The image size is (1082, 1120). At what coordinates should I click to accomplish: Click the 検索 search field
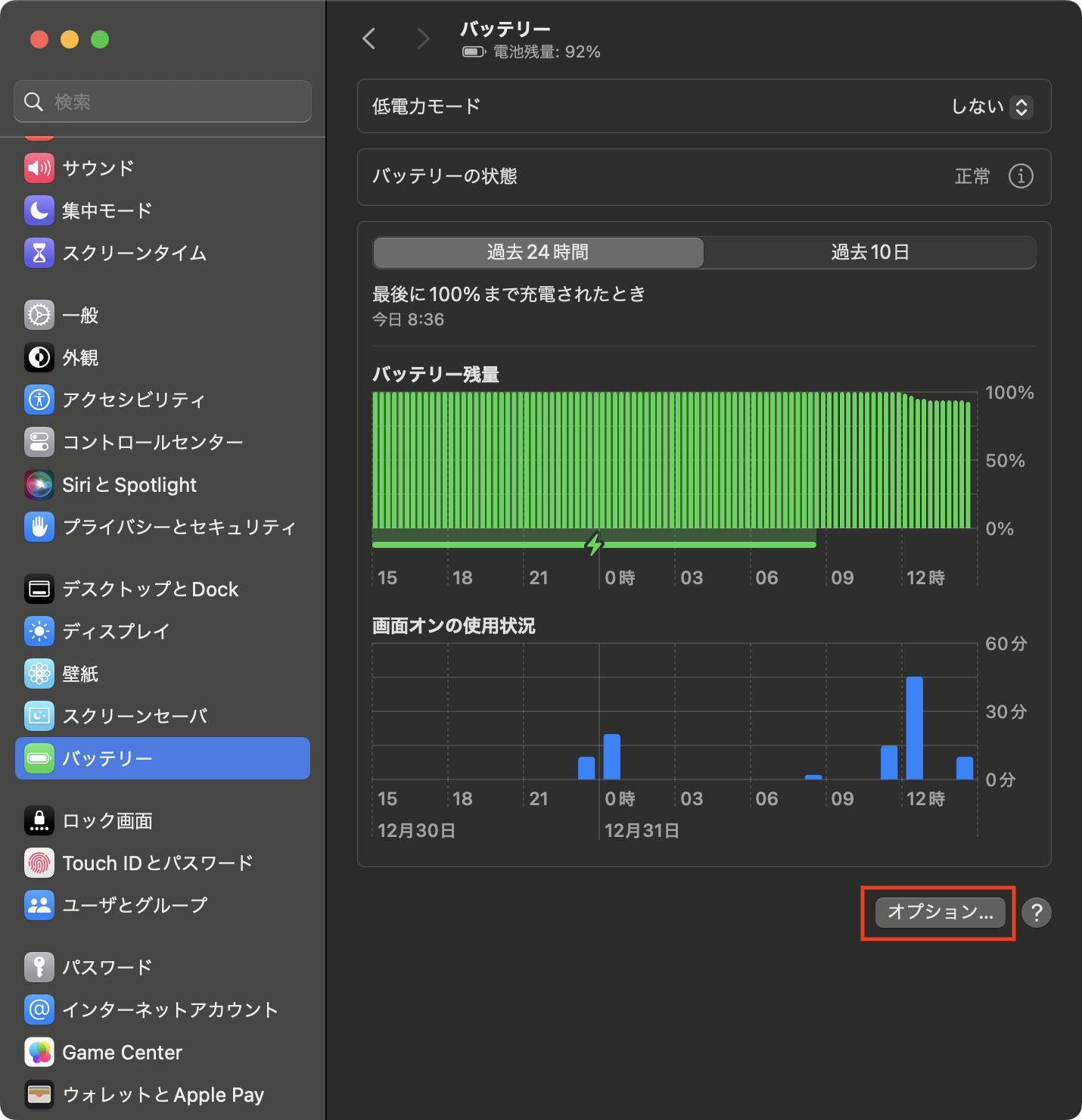163,101
